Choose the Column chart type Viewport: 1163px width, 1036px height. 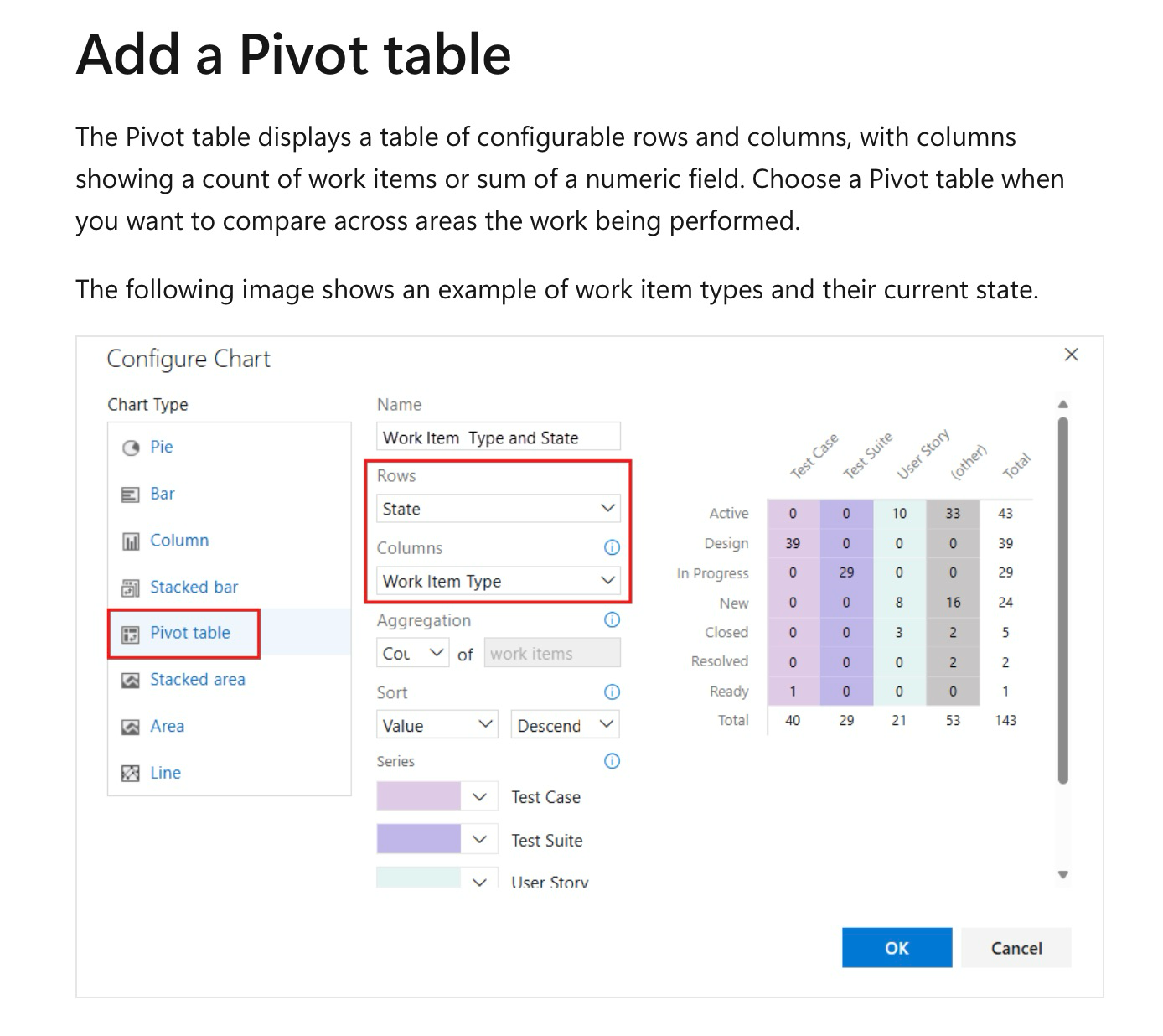[x=178, y=541]
